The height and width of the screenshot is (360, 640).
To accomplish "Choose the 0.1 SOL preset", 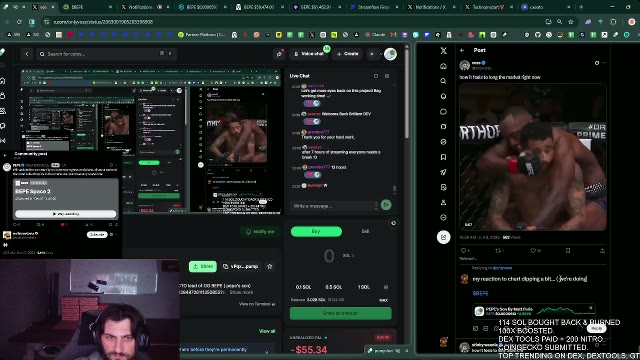I will click(303, 287).
